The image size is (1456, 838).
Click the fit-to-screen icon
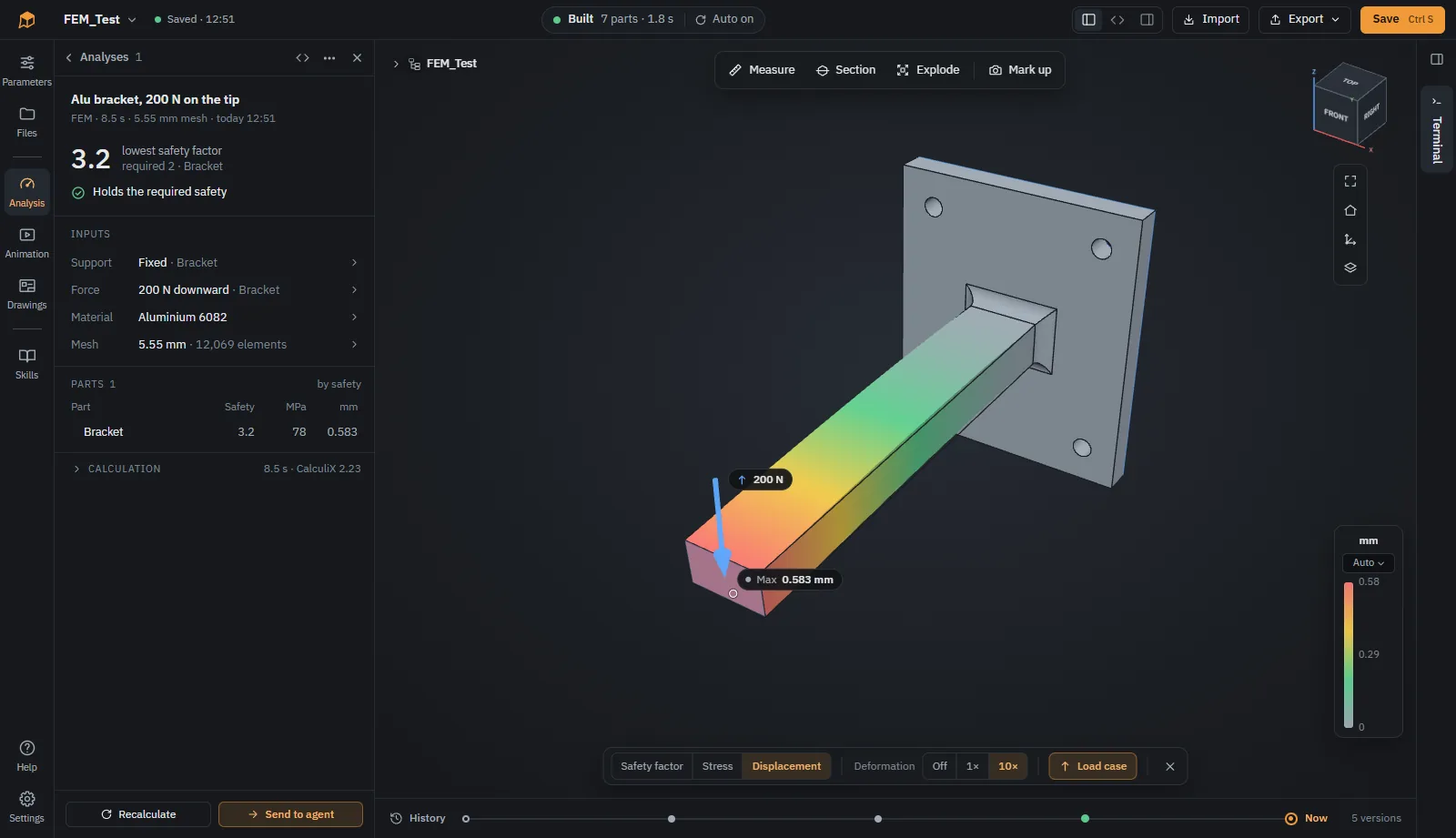click(x=1350, y=181)
